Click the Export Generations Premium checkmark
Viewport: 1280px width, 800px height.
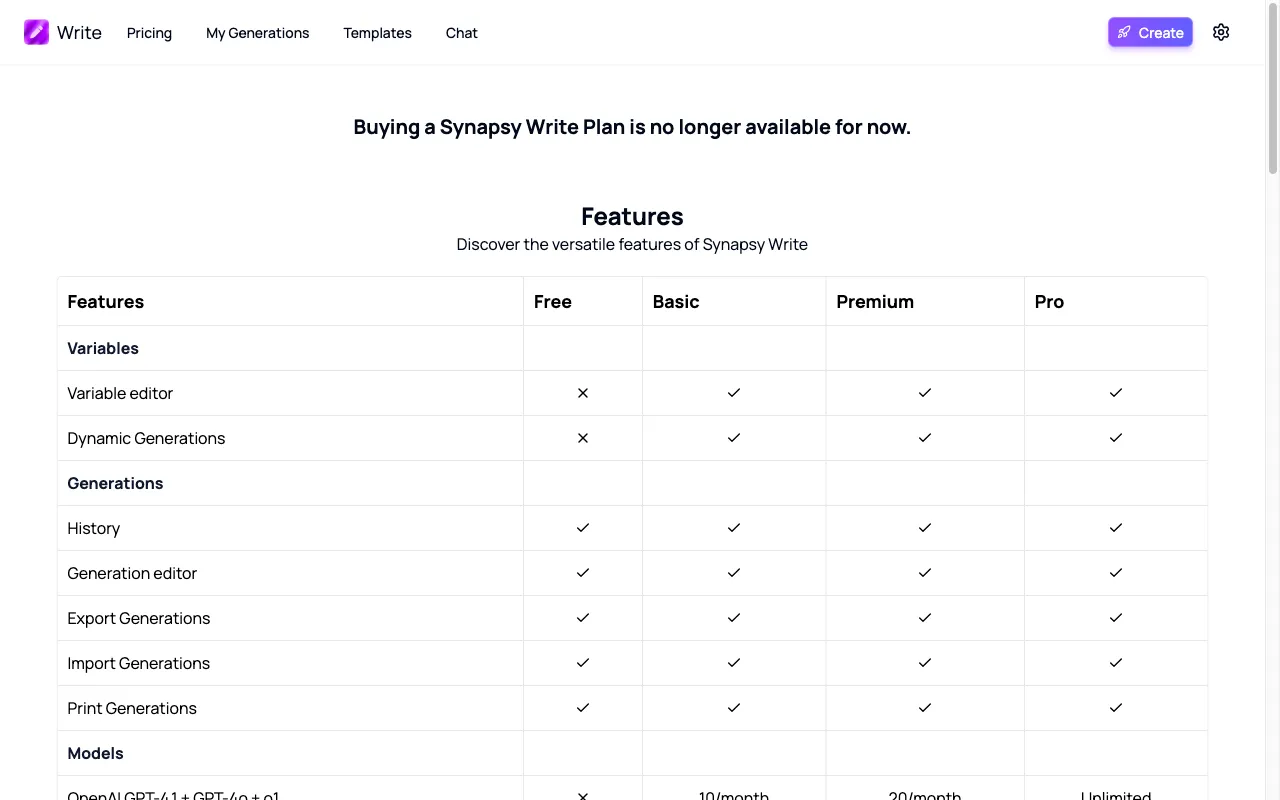[925, 618]
